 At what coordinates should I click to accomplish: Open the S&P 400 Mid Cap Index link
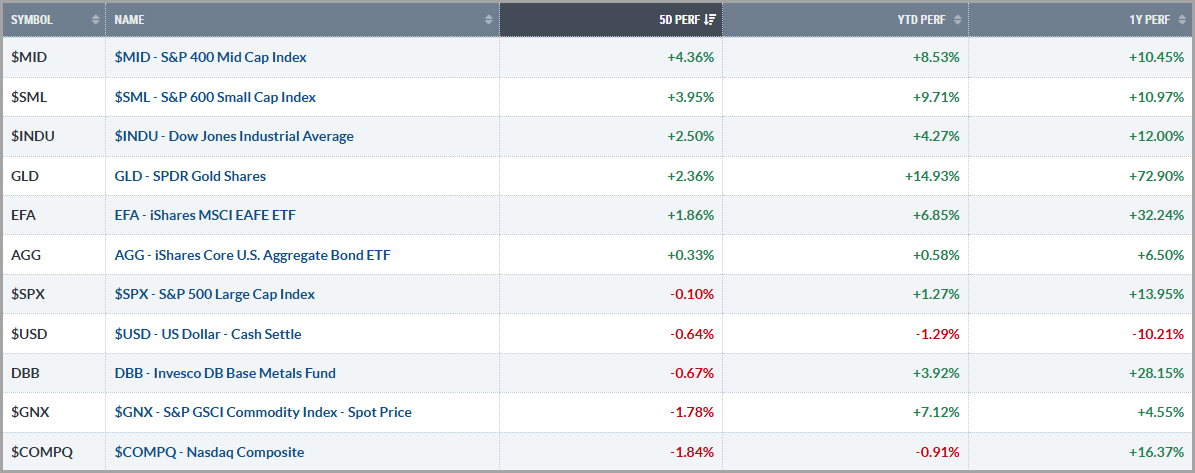(x=210, y=57)
